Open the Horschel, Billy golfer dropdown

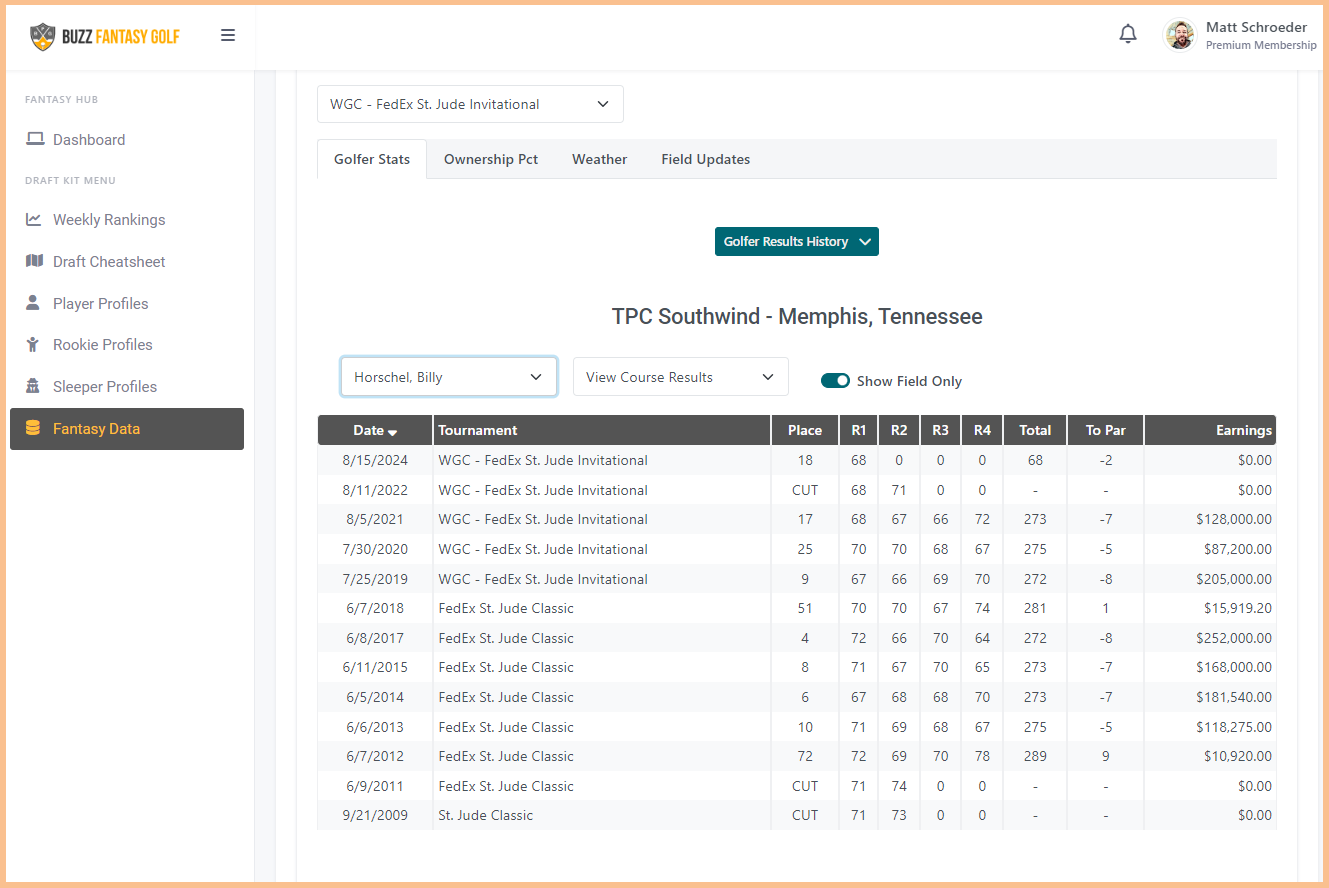click(449, 377)
